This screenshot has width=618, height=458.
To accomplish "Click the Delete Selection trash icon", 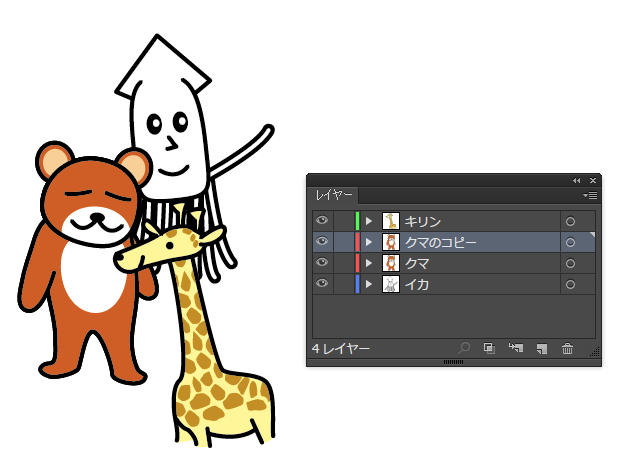I will 567,348.
